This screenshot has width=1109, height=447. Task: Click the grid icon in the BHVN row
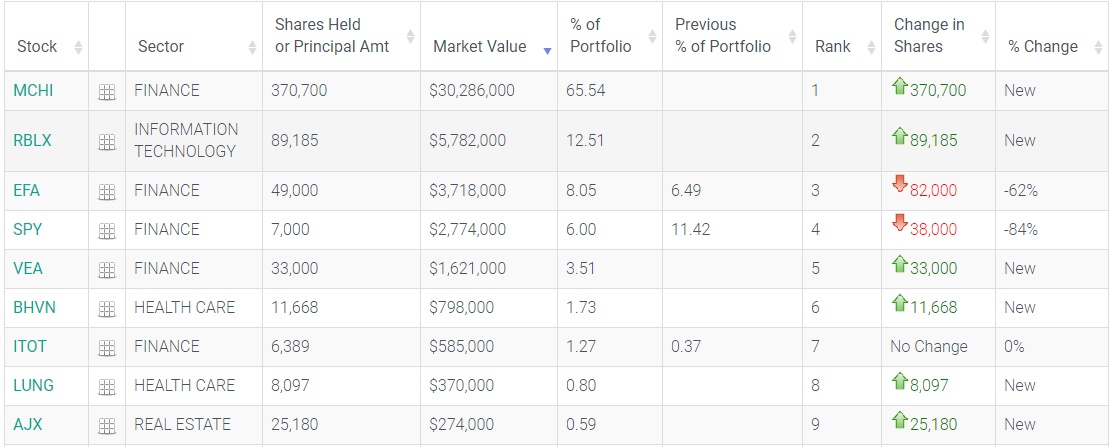(107, 309)
